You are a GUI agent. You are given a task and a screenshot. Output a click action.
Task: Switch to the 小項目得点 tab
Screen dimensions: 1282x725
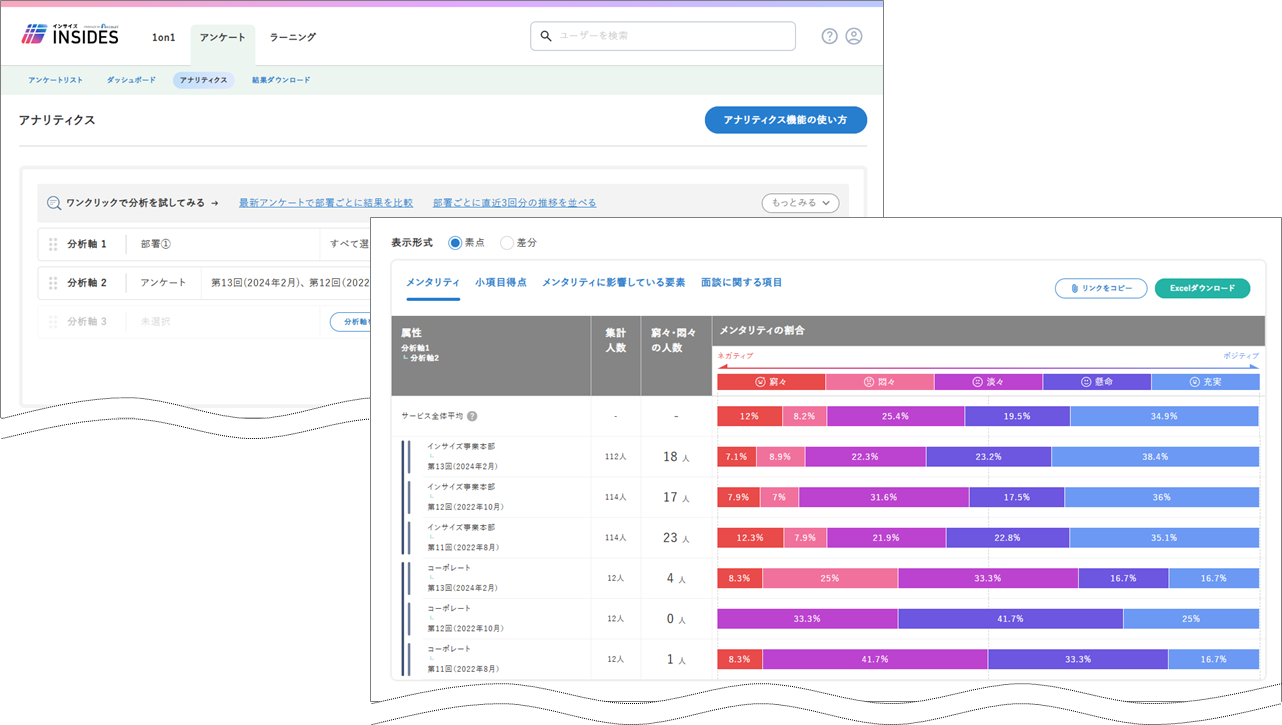point(501,283)
